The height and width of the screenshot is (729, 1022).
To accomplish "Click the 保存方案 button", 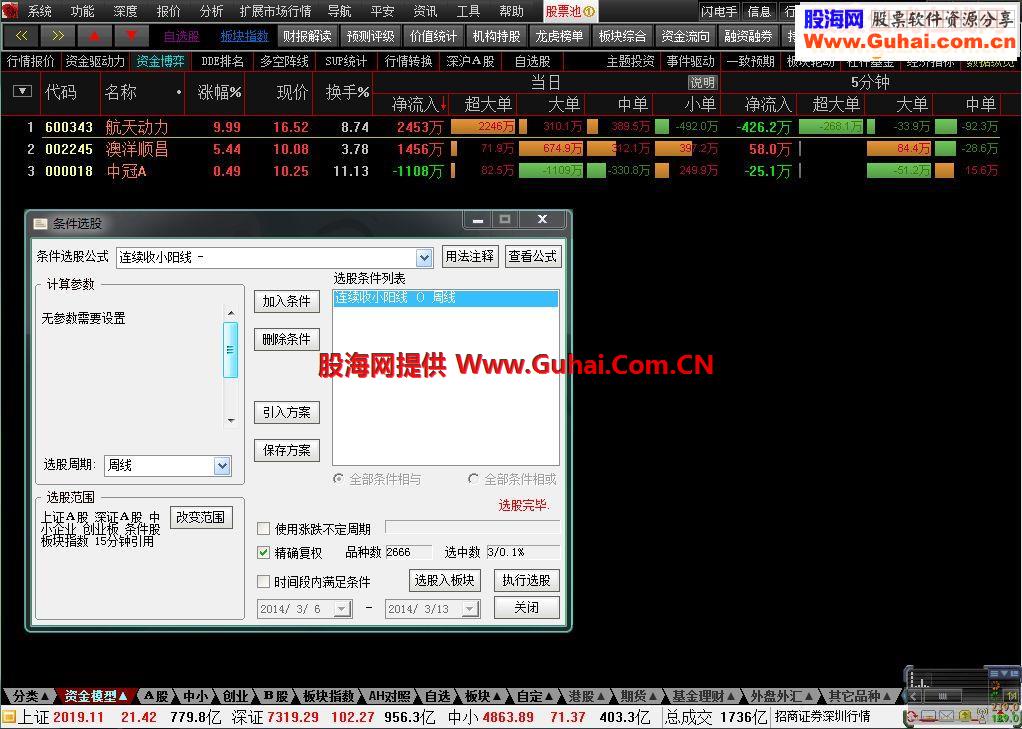I will pyautogui.click(x=287, y=450).
